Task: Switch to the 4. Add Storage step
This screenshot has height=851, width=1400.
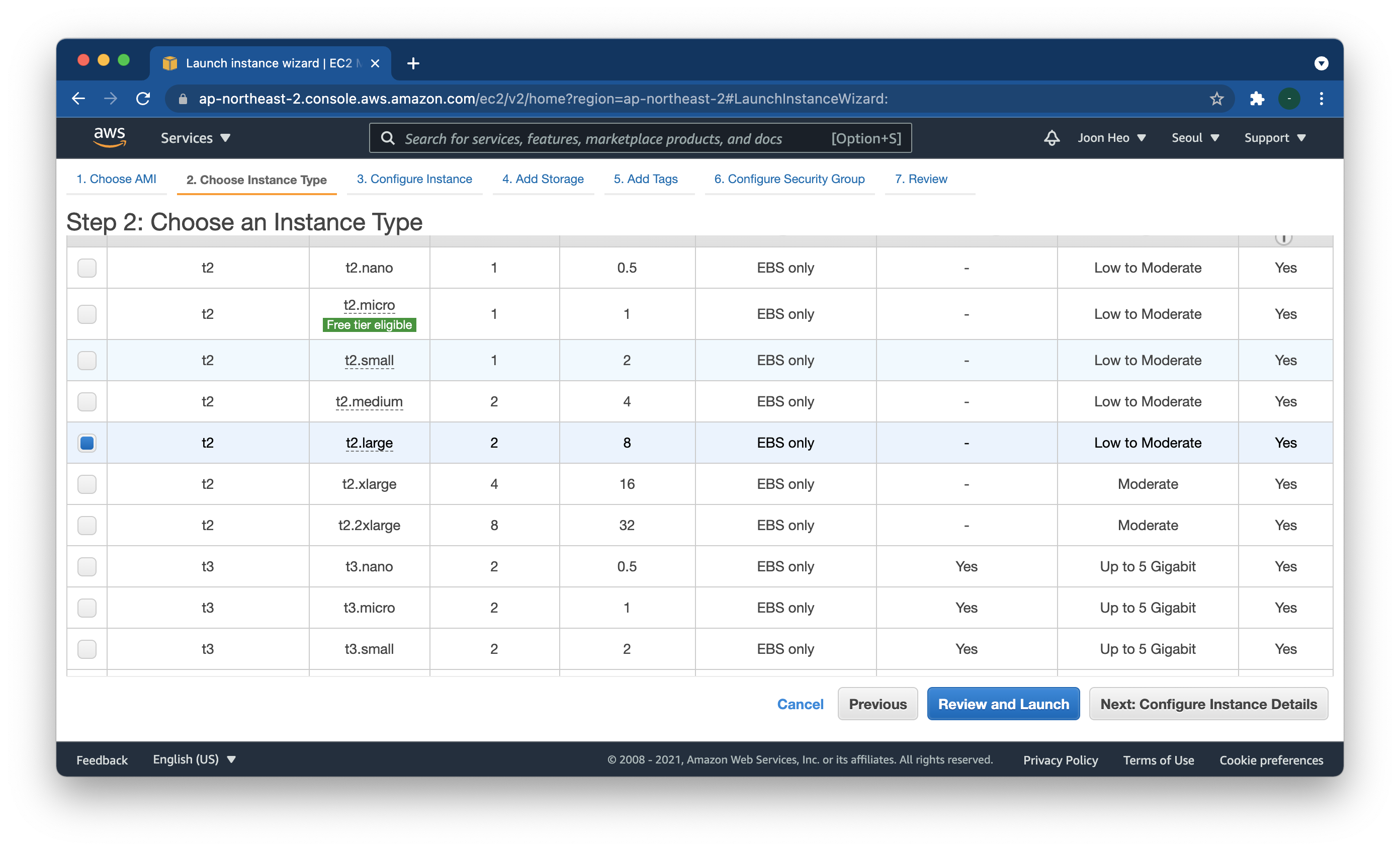Action: [543, 179]
